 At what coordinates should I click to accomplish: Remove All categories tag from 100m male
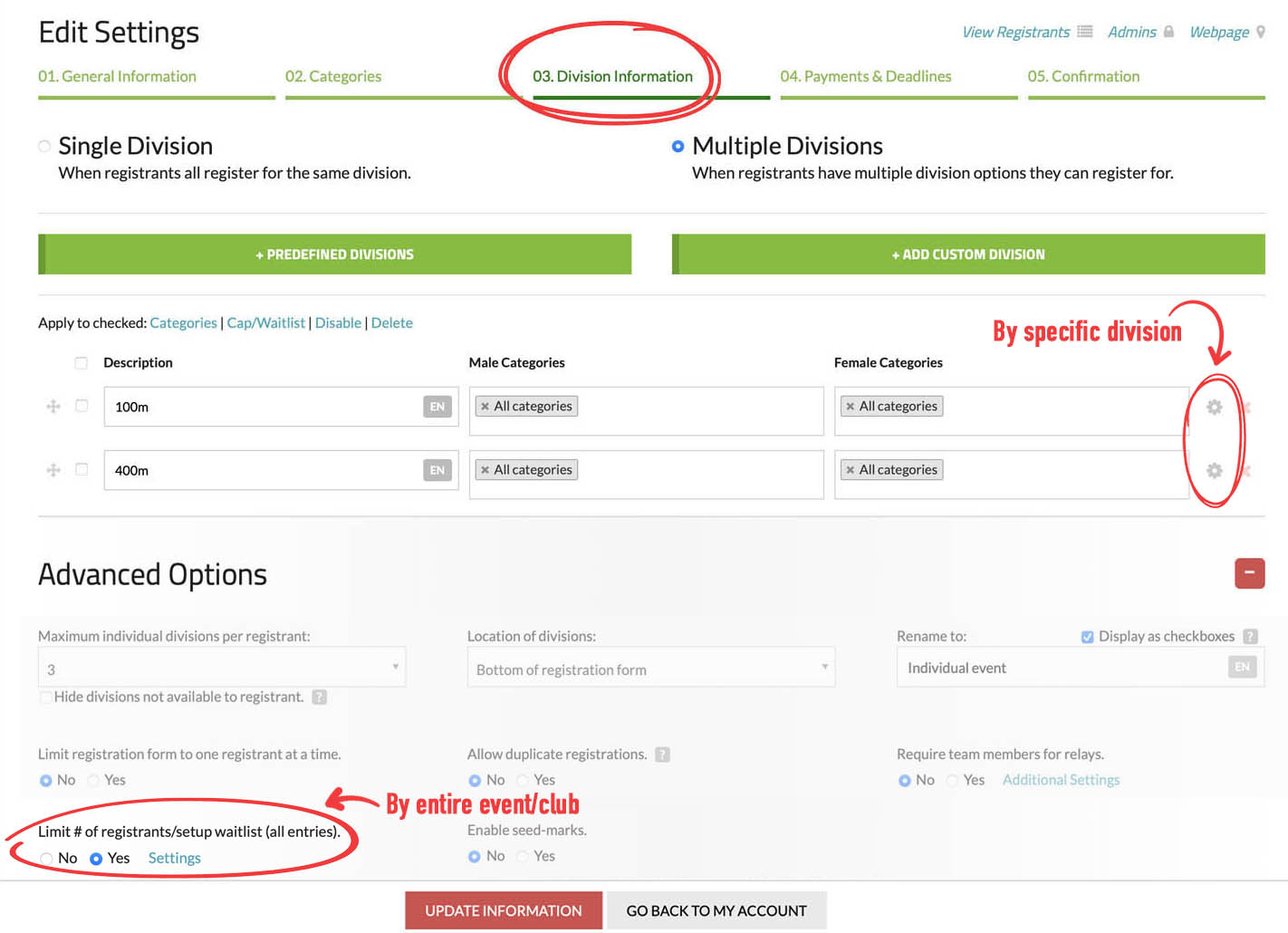(485, 407)
